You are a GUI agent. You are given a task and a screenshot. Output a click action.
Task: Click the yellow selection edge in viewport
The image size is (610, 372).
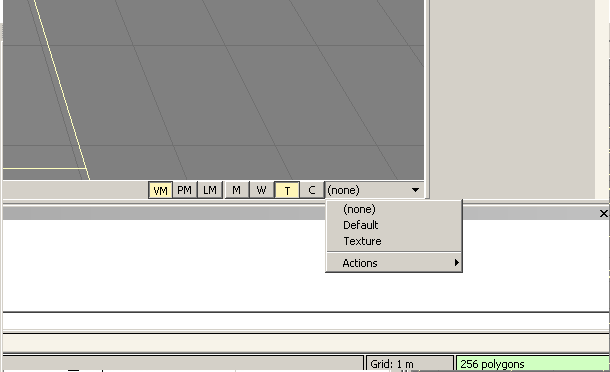pos(62,89)
